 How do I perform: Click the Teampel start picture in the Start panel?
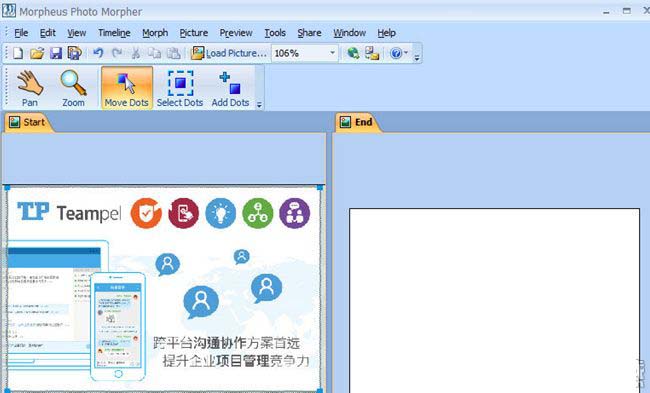point(163,289)
